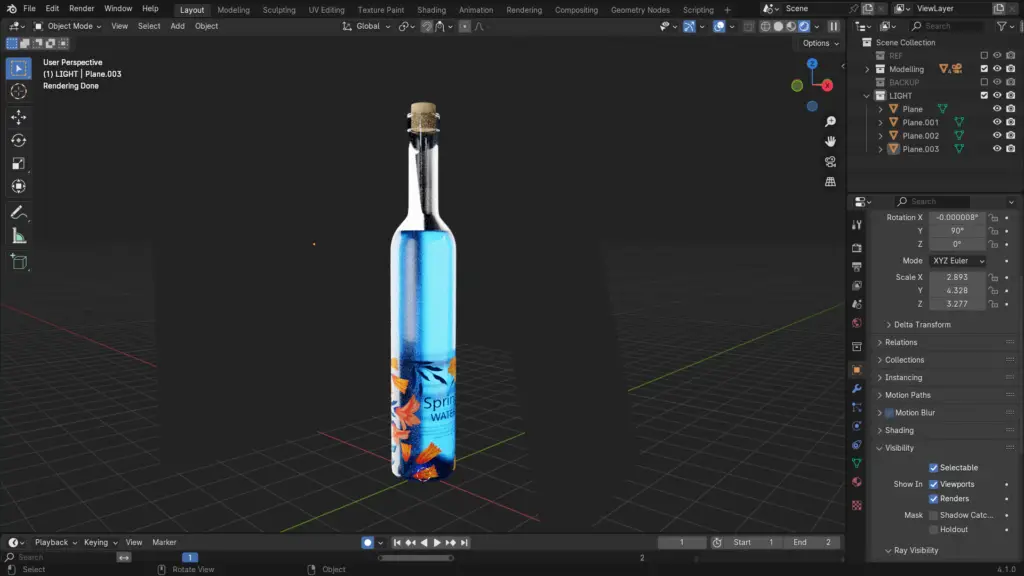Switch to wireframe viewport shading

click(765, 26)
